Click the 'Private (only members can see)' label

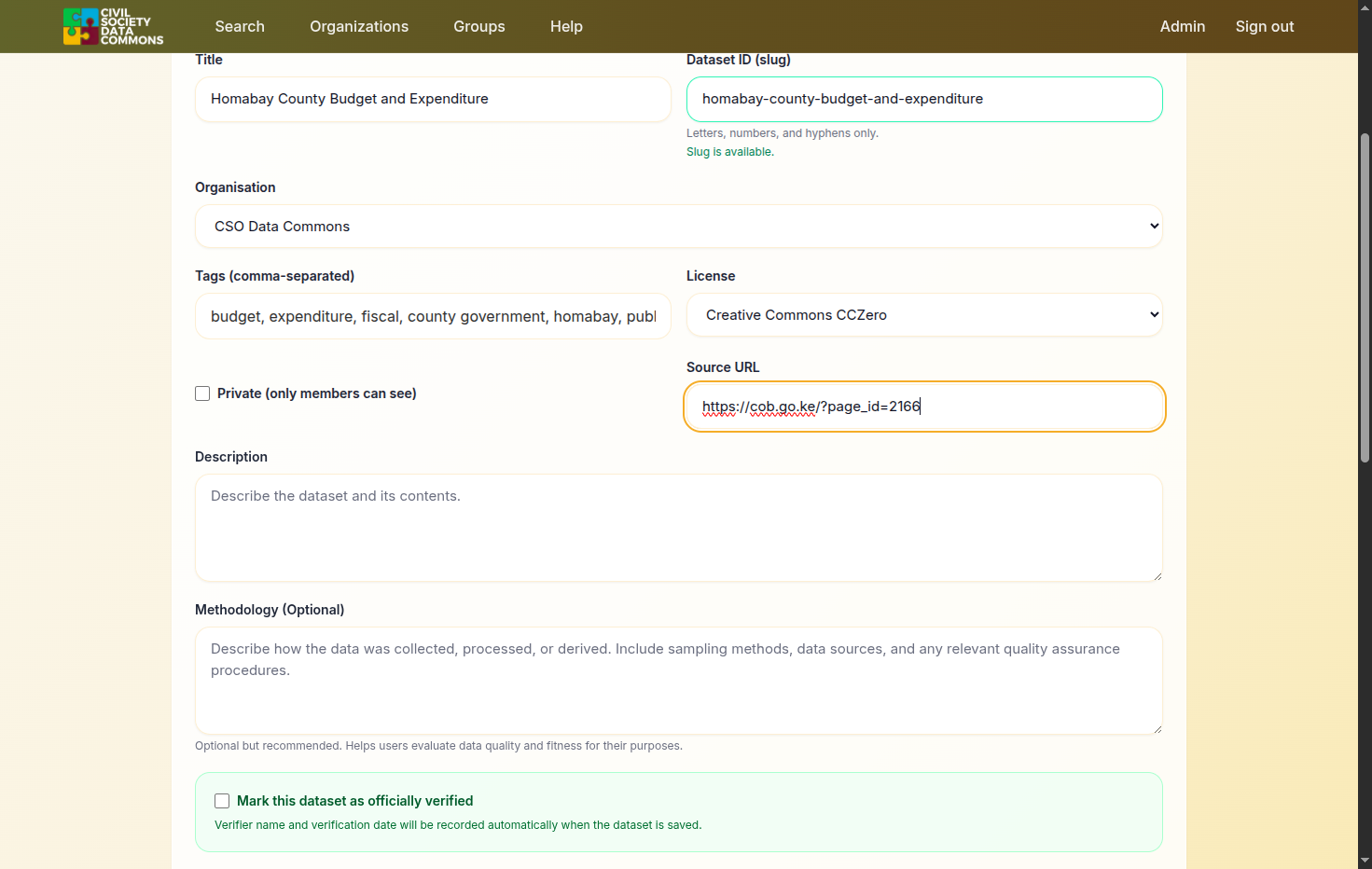[317, 393]
